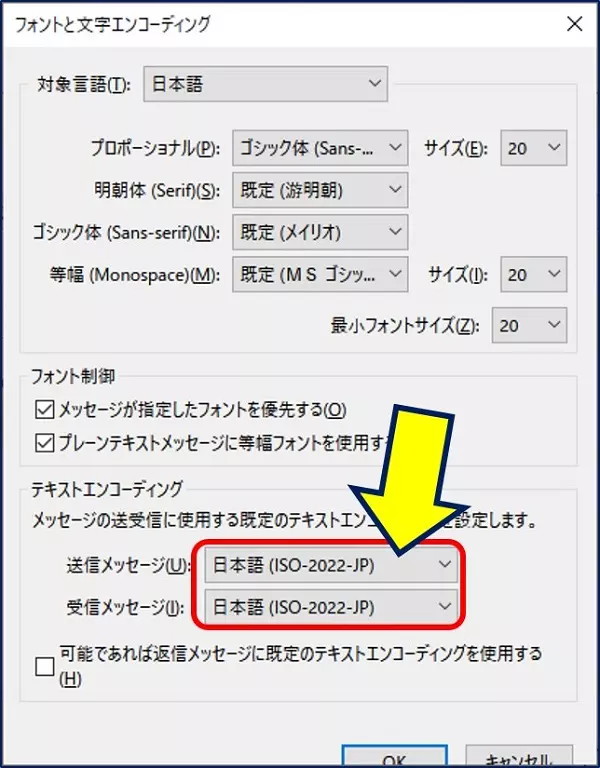Open the 等幅 サイズ(I) dropdown
The image size is (600, 768).
[533, 274]
